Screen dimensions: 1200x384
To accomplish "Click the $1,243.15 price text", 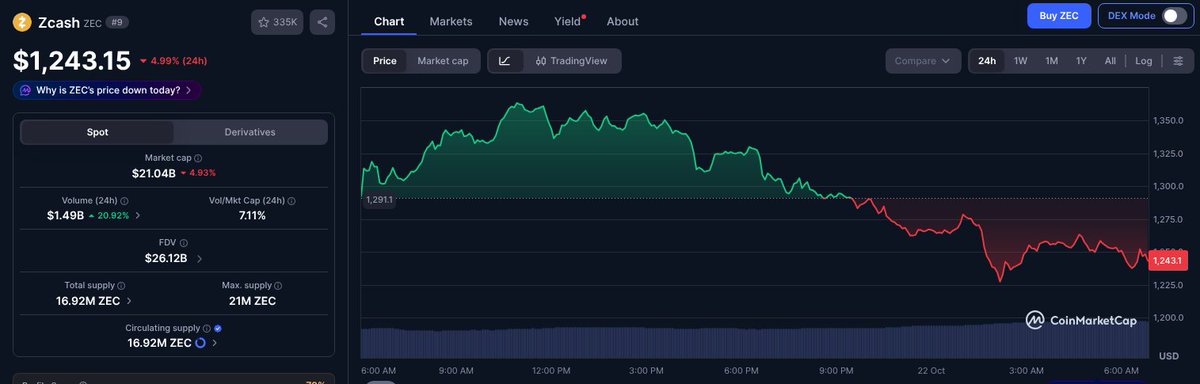I will tap(71, 61).
